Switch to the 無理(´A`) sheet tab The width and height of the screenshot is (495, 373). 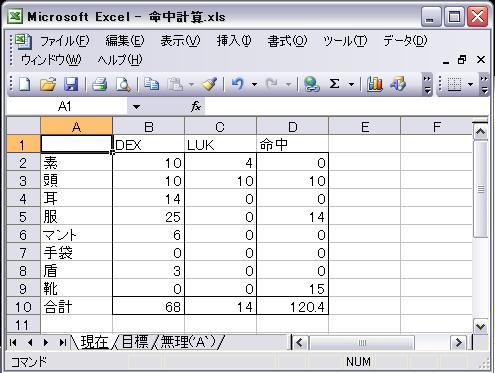(x=189, y=342)
